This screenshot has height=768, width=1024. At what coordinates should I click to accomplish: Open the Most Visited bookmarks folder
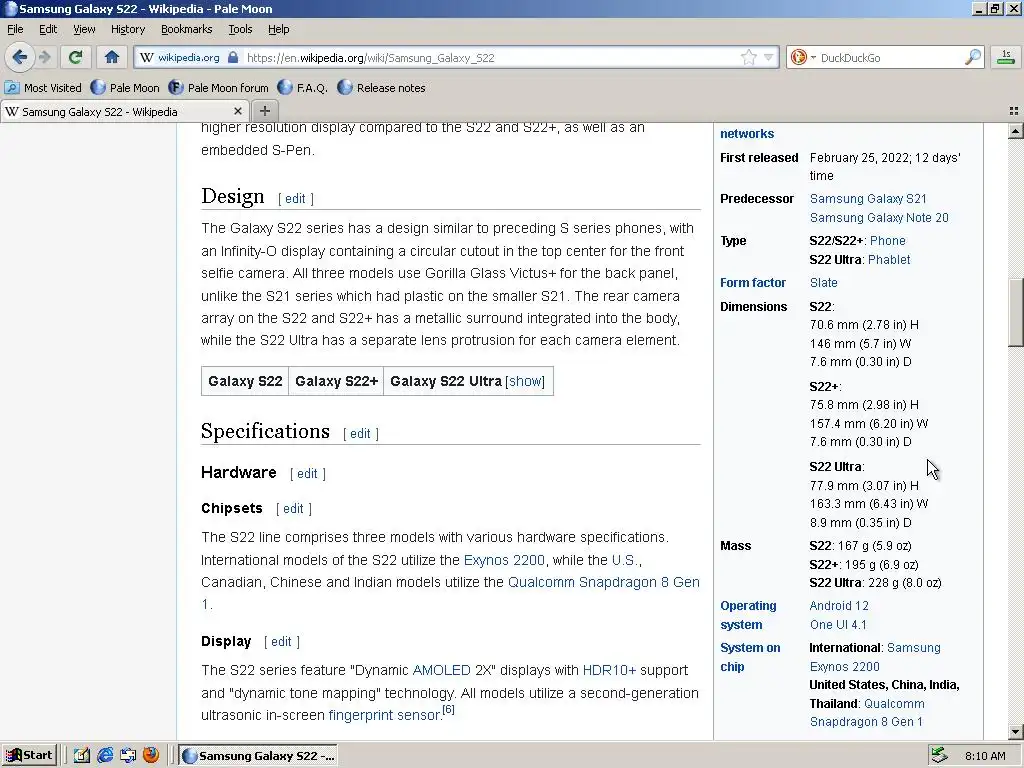point(43,88)
